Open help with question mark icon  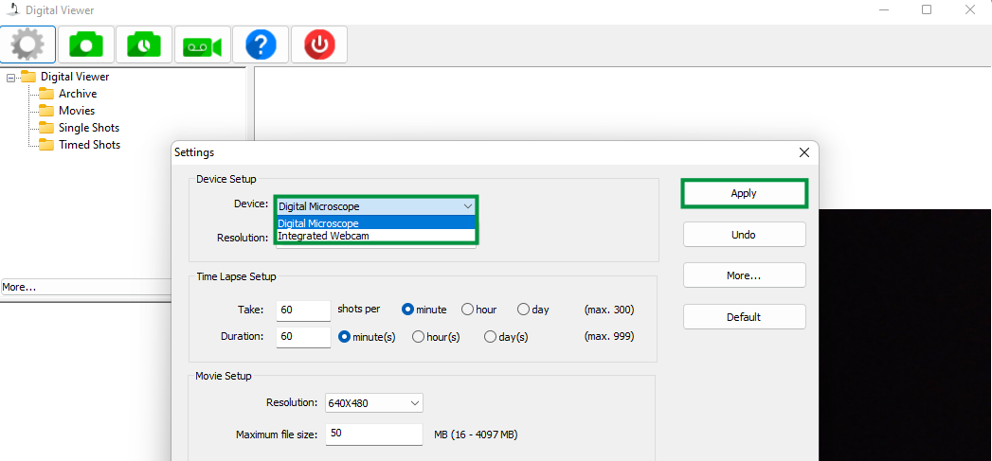point(260,45)
